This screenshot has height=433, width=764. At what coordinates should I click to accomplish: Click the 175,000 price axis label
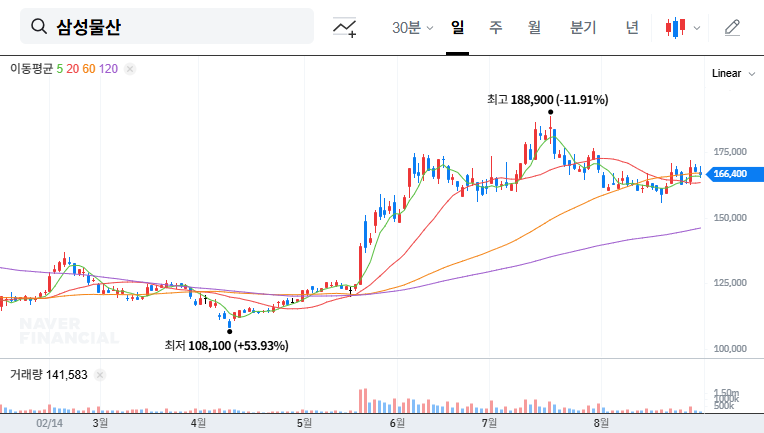[x=730, y=152]
